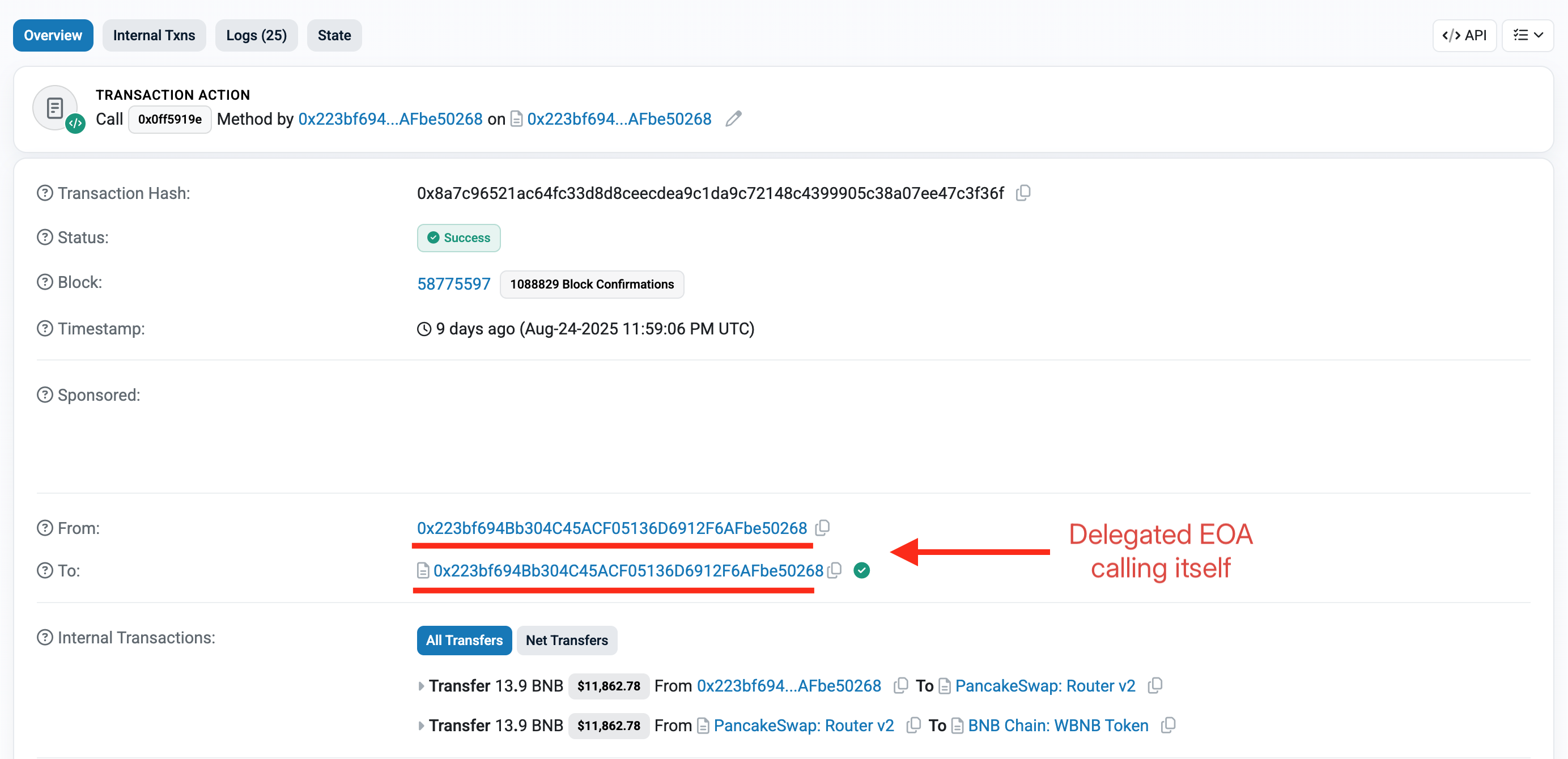The width and height of the screenshot is (1568, 759).
Task: Open the list options dropdown beside API
Action: pos(1527,35)
